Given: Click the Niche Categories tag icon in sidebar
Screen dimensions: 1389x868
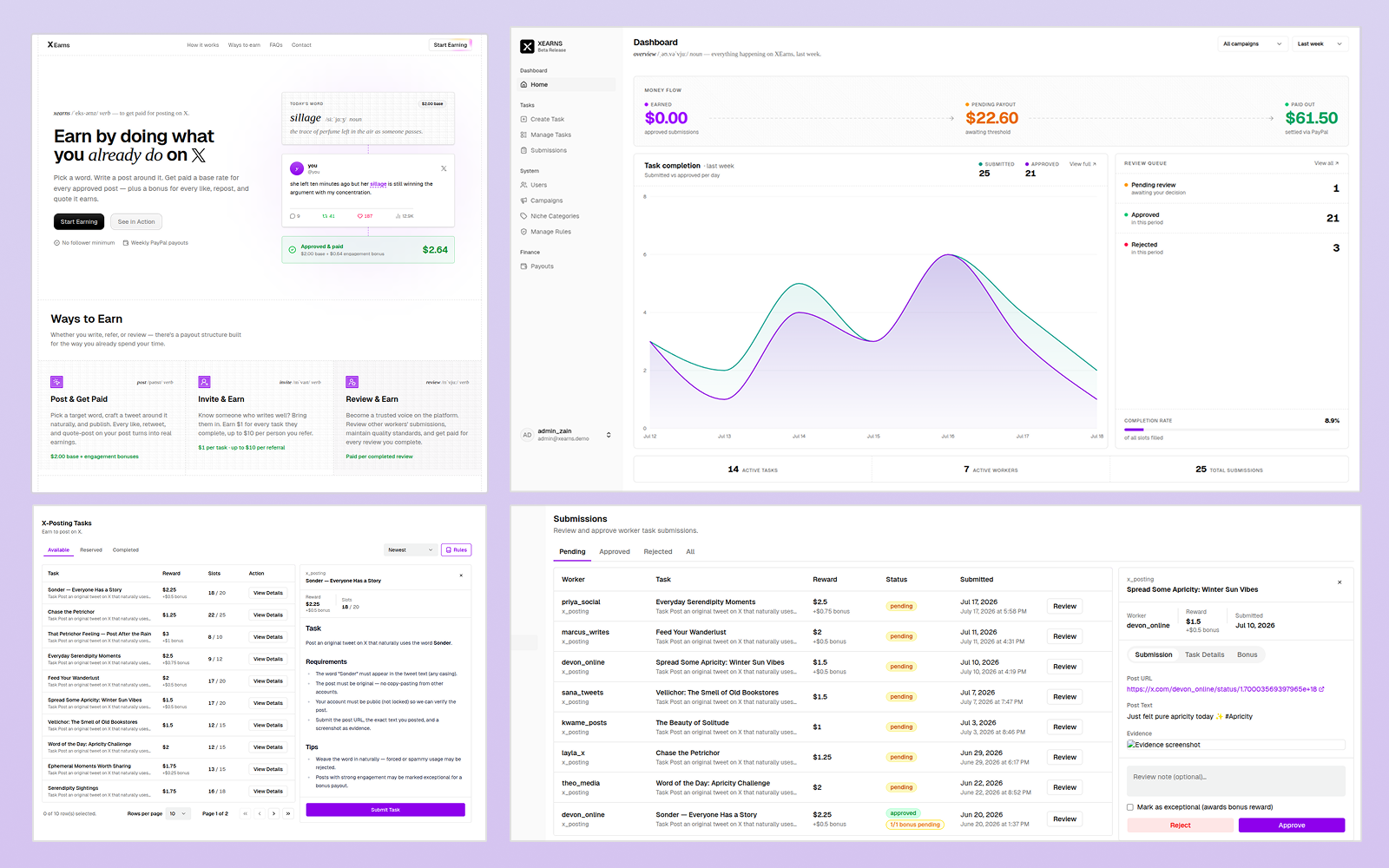Looking at the screenshot, I should click(x=523, y=216).
